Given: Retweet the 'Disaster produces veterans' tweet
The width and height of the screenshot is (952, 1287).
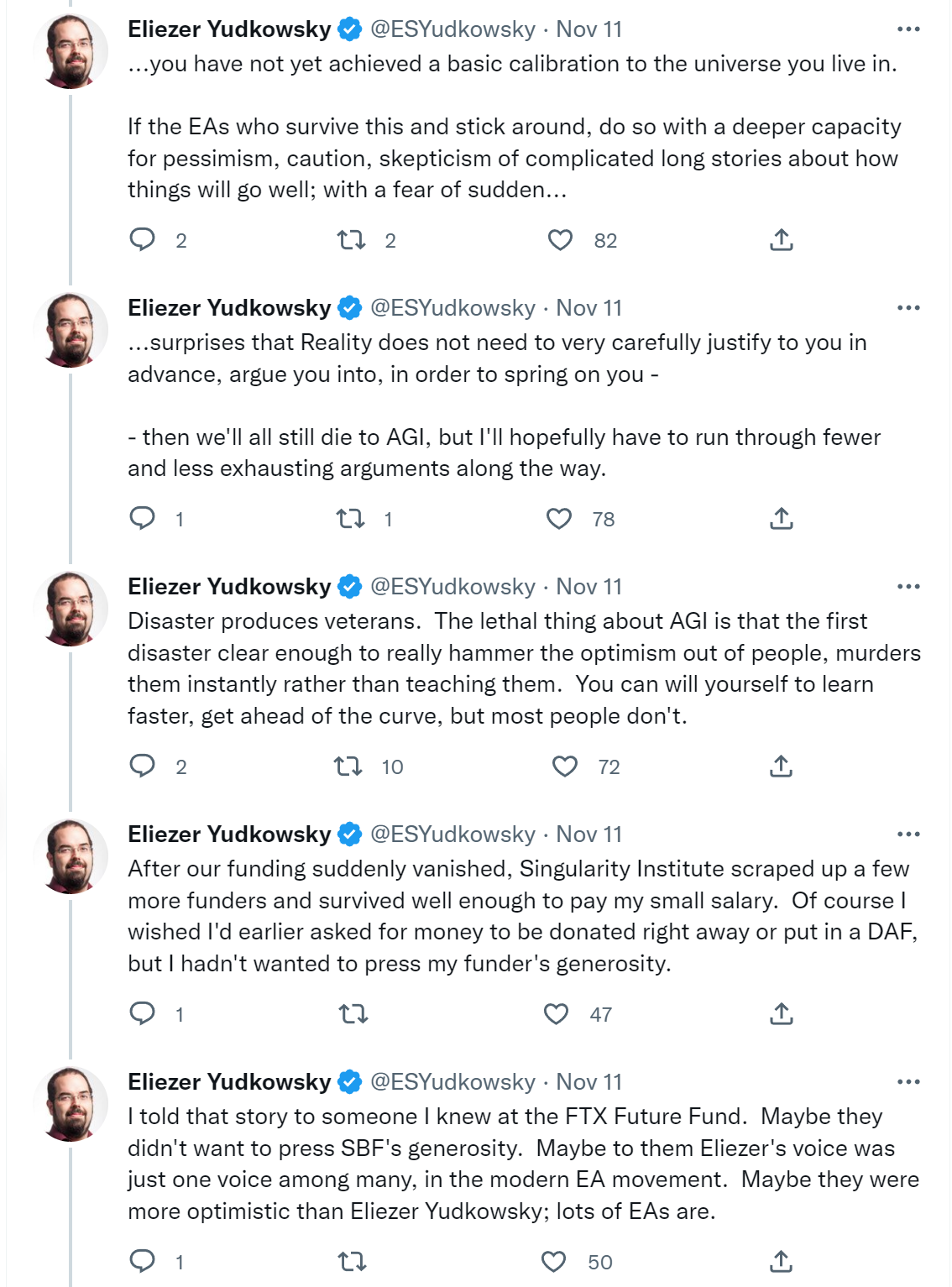Looking at the screenshot, I should pyautogui.click(x=348, y=766).
